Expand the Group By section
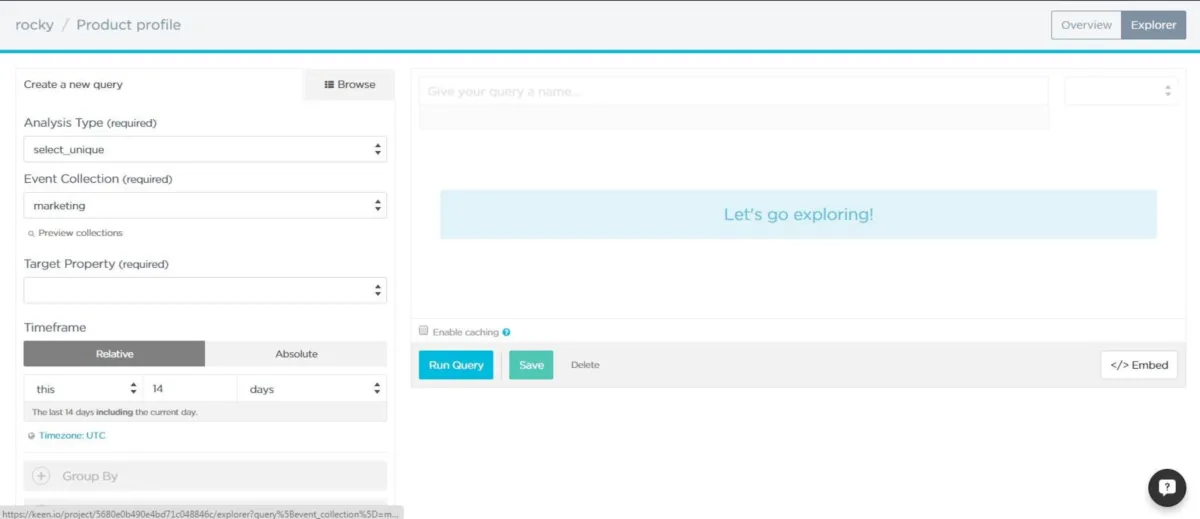The image size is (1200, 519). pos(205,476)
